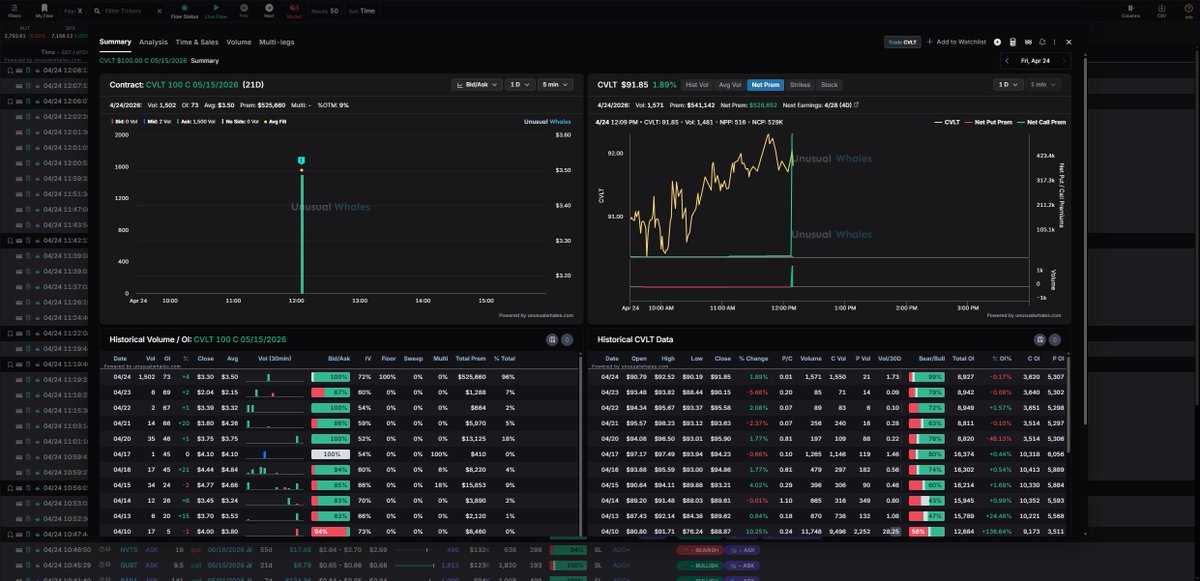The image size is (1200, 581).
Task: Open Columns settings icon
Action: click(1131, 11)
